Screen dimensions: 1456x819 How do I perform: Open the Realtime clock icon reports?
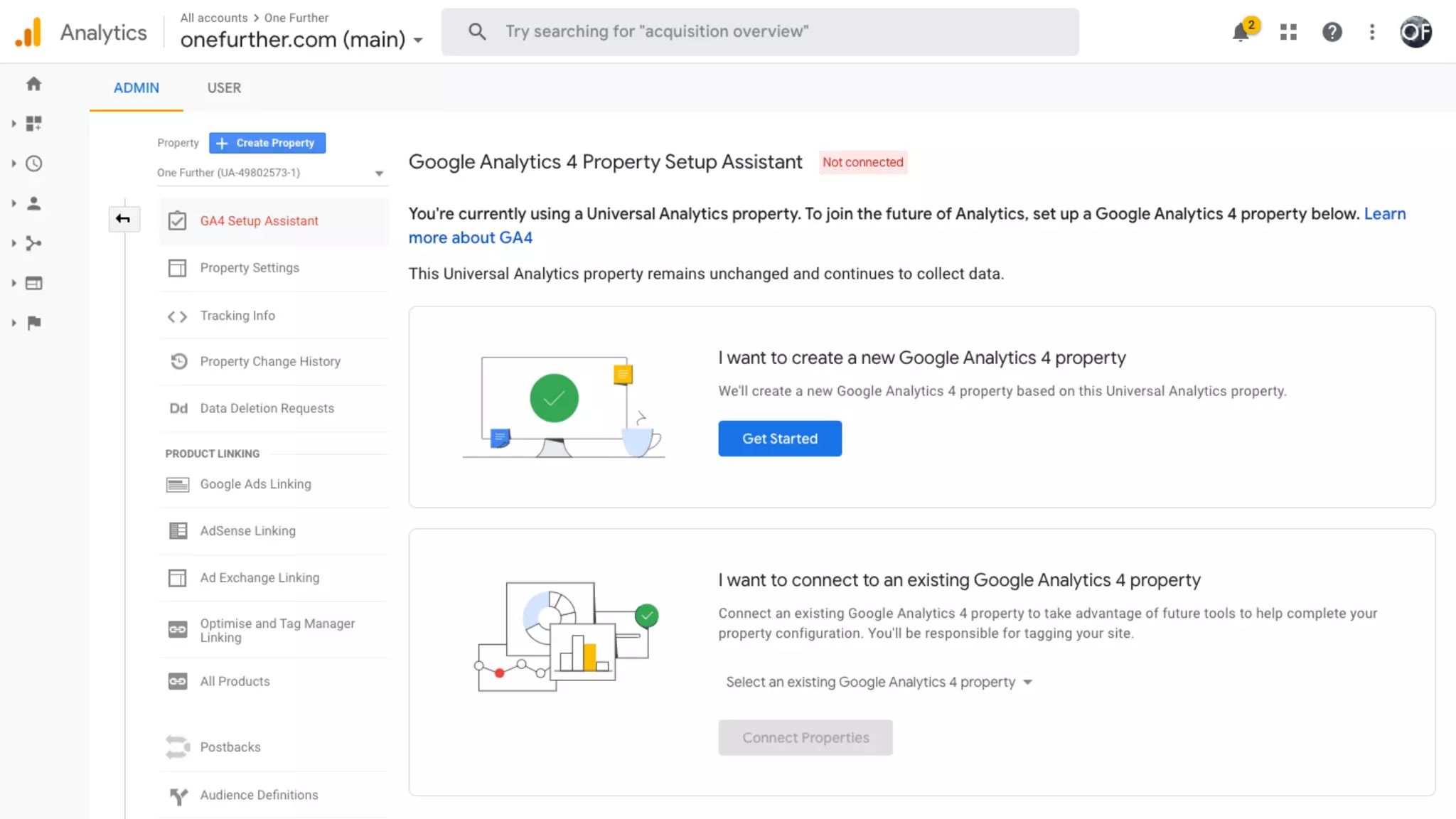[x=33, y=164]
